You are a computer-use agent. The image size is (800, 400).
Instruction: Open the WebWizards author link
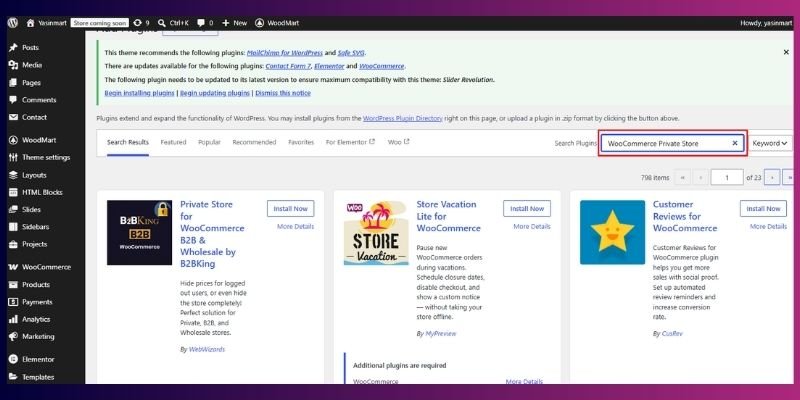pyautogui.click(x=207, y=349)
